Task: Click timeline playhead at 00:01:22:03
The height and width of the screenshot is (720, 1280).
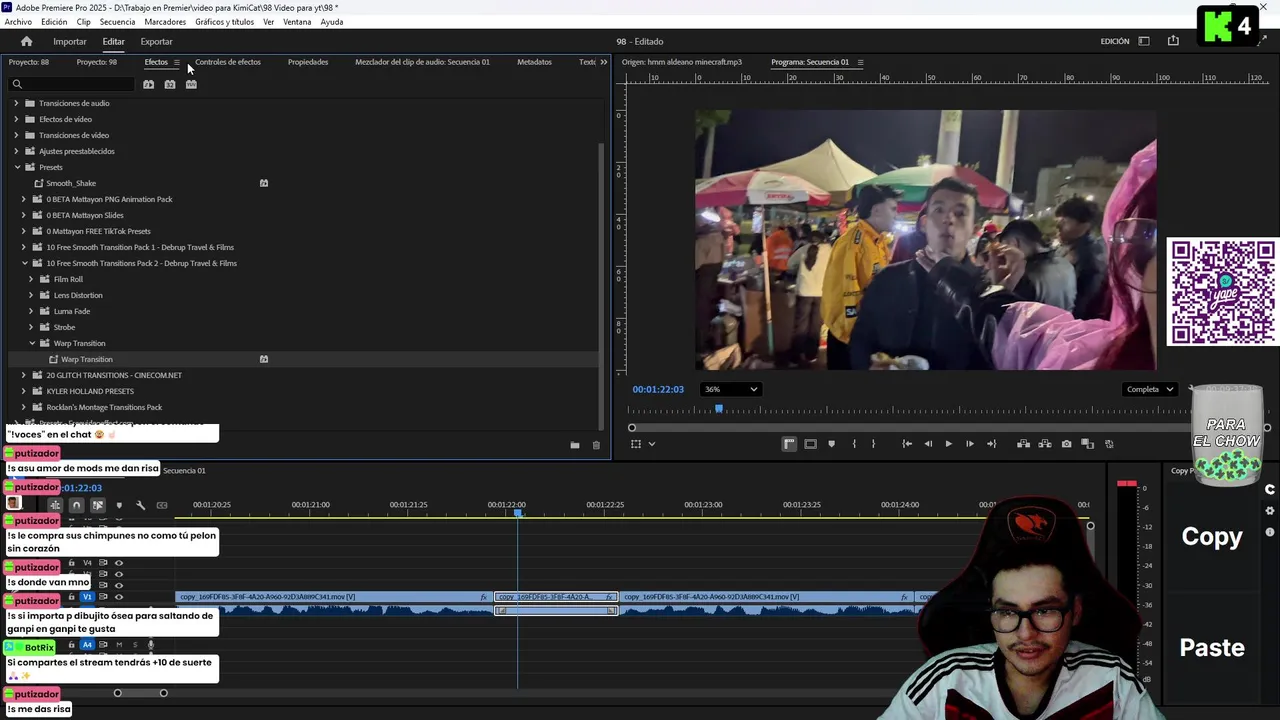Action: 518,513
